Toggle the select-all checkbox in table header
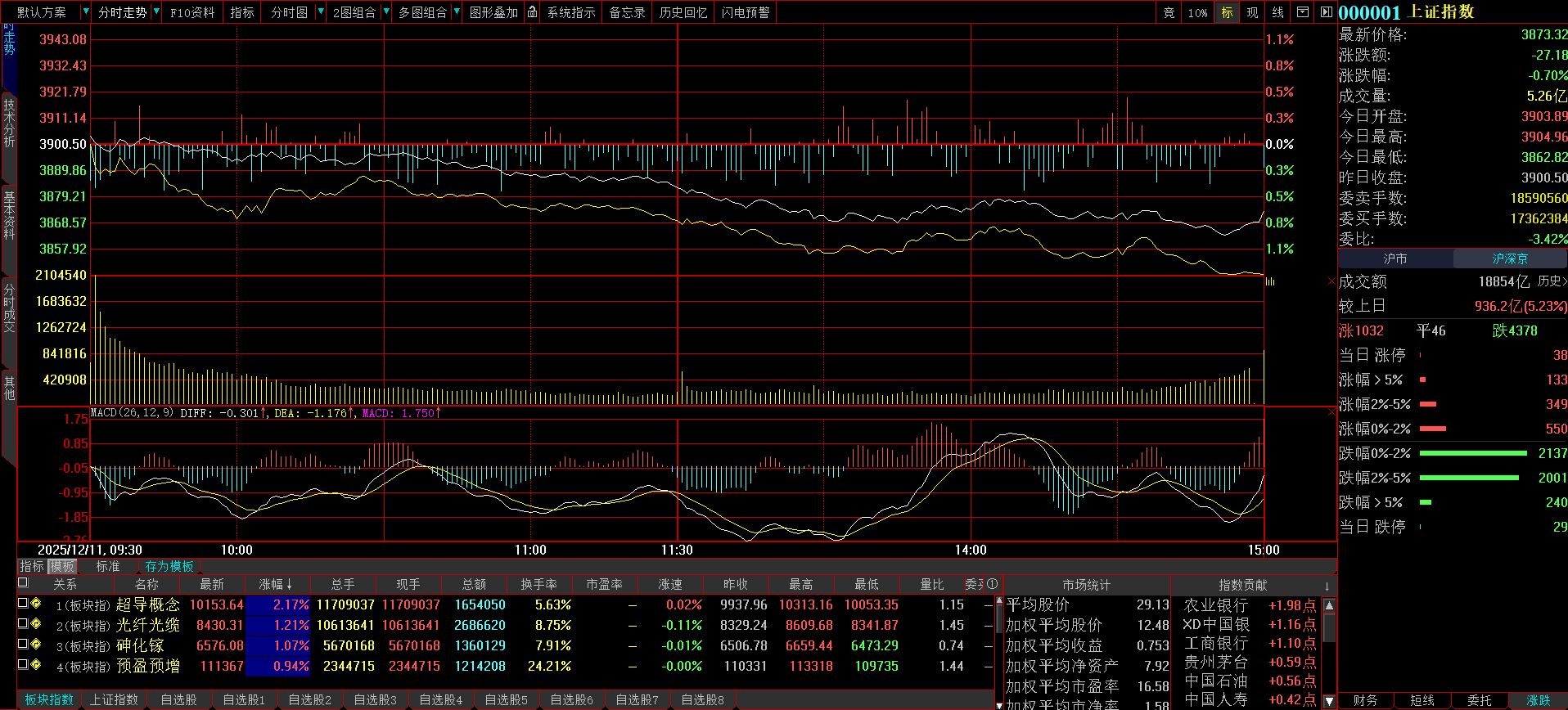Viewport: 1568px width, 710px height. 23,583
